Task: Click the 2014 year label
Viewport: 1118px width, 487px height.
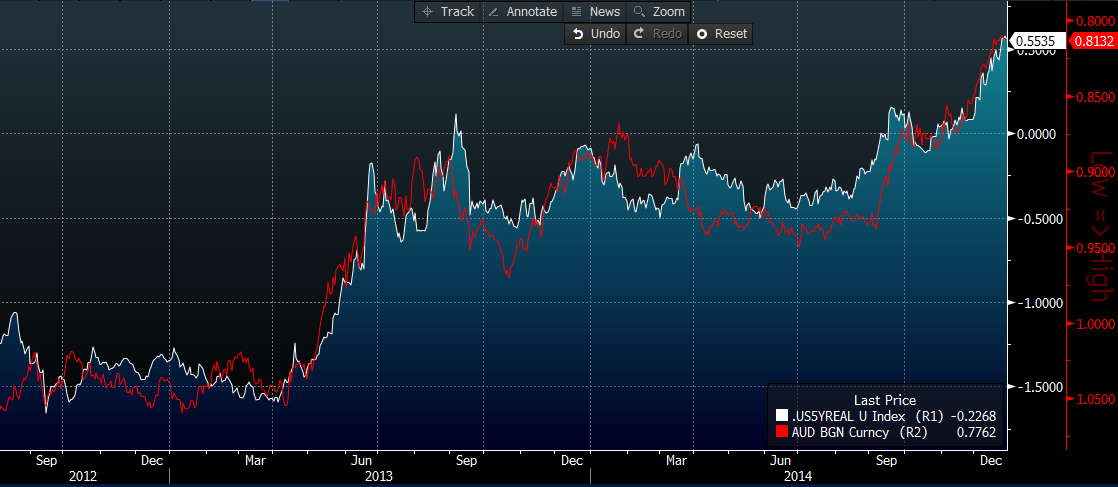Action: [797, 476]
